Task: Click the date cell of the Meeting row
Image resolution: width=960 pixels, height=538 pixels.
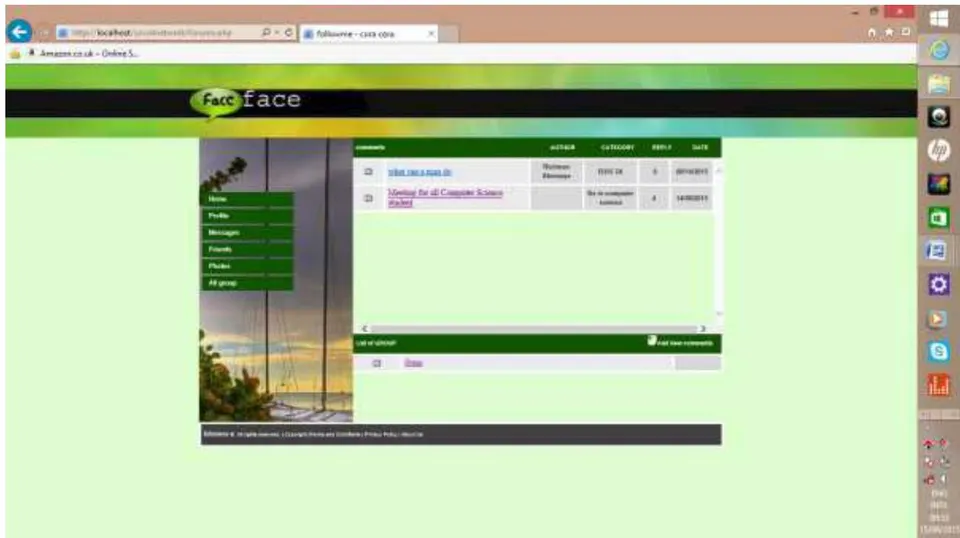Action: click(x=692, y=198)
